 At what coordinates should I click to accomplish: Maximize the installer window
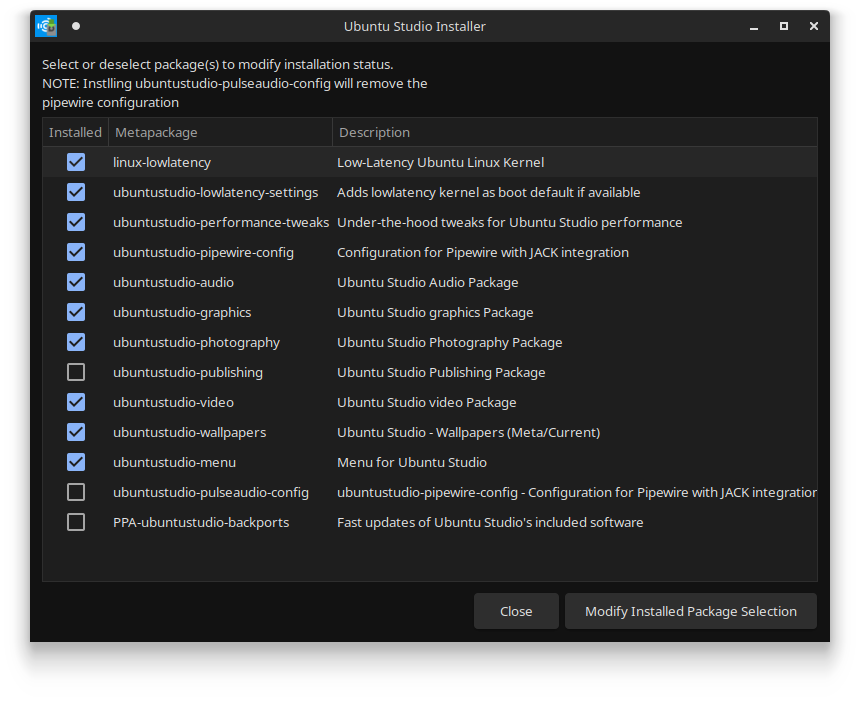[784, 26]
